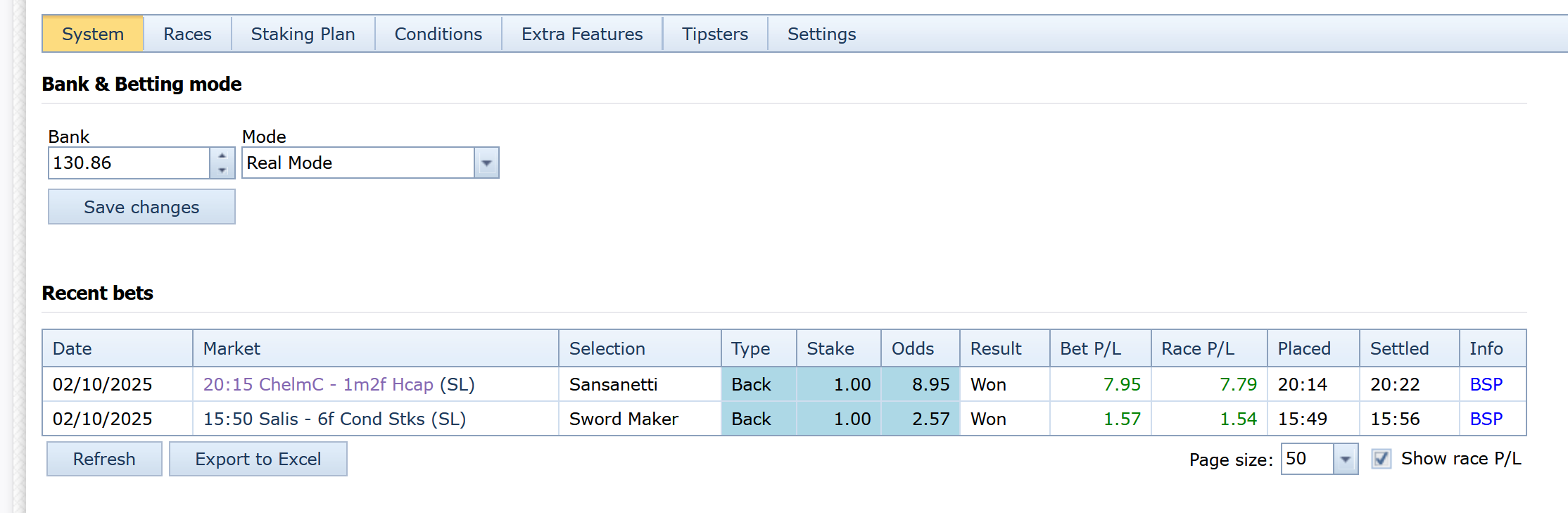Screen dimensions: 1568x513
Task: Open the Settings tab
Action: tap(821, 34)
